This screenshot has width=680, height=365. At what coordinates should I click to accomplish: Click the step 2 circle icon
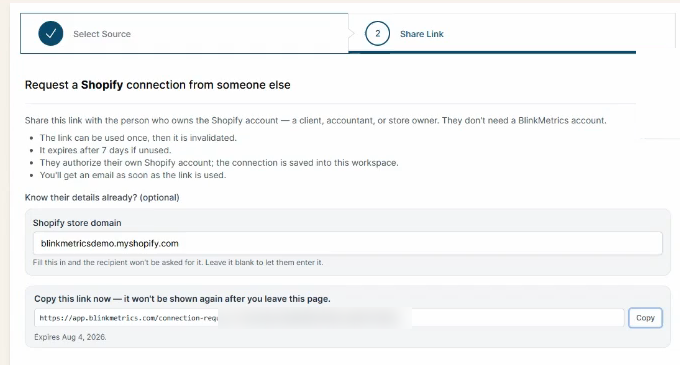[x=377, y=33]
